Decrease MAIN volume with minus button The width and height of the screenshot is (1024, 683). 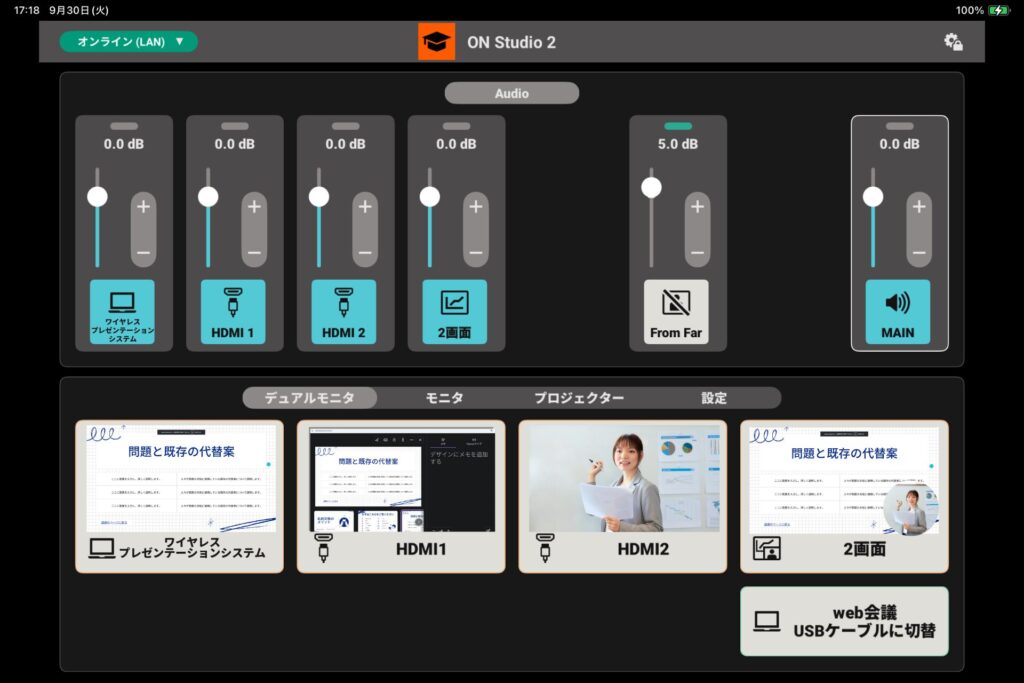coord(918,251)
